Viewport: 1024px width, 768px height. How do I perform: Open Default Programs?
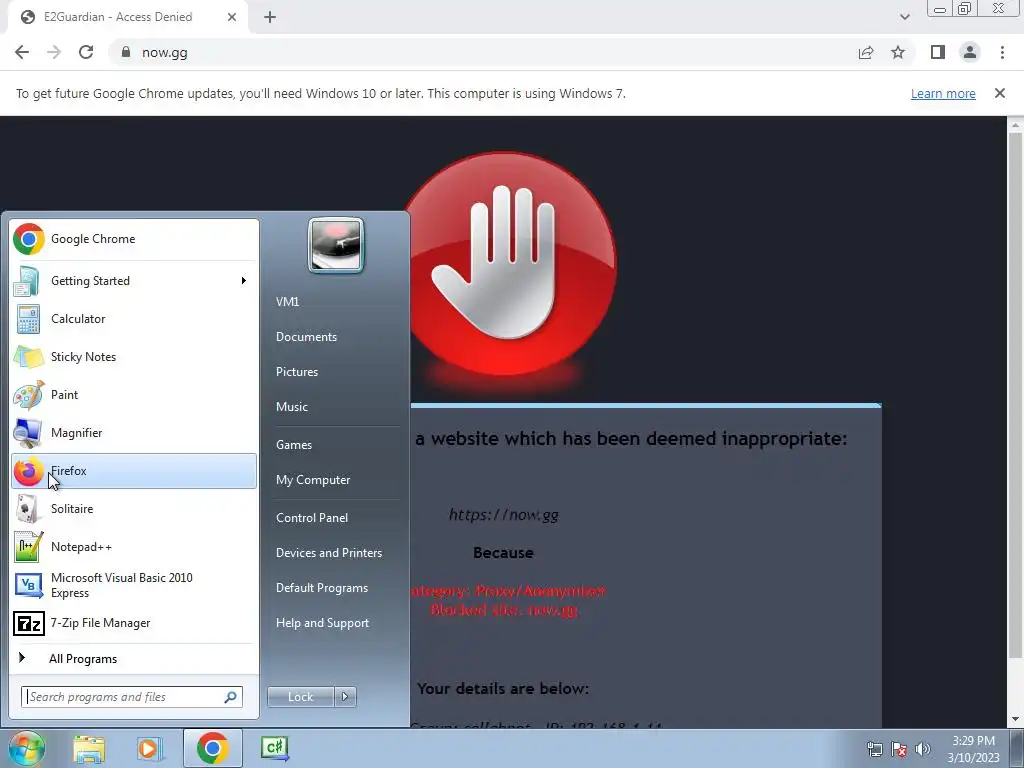click(x=322, y=588)
